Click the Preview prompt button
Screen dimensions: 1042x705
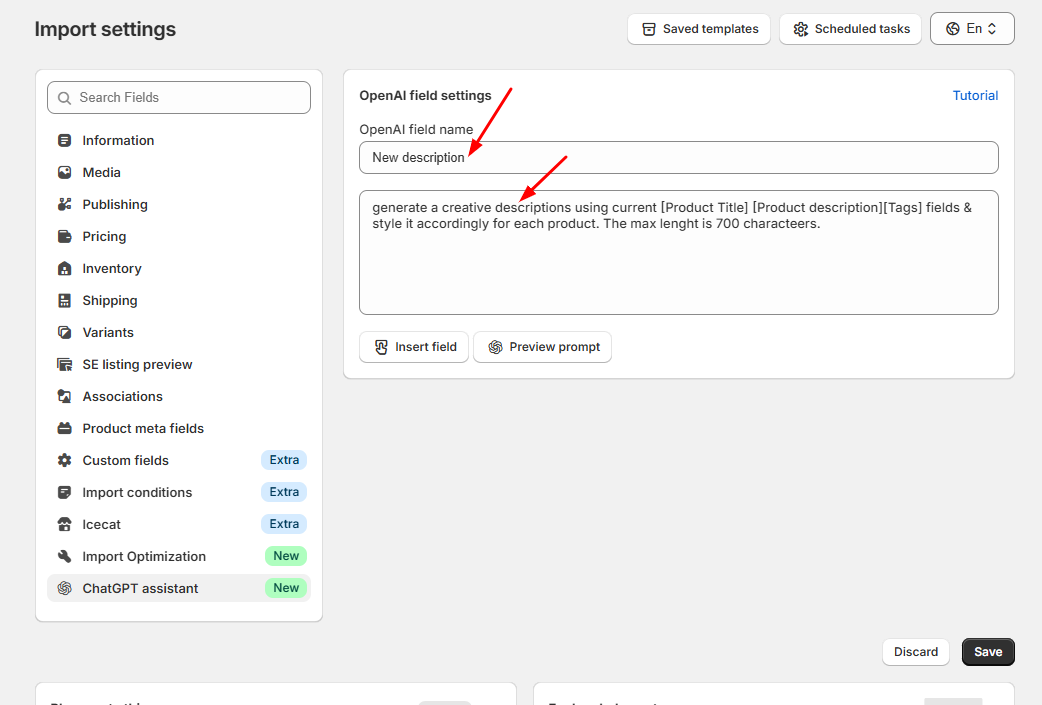coord(542,347)
